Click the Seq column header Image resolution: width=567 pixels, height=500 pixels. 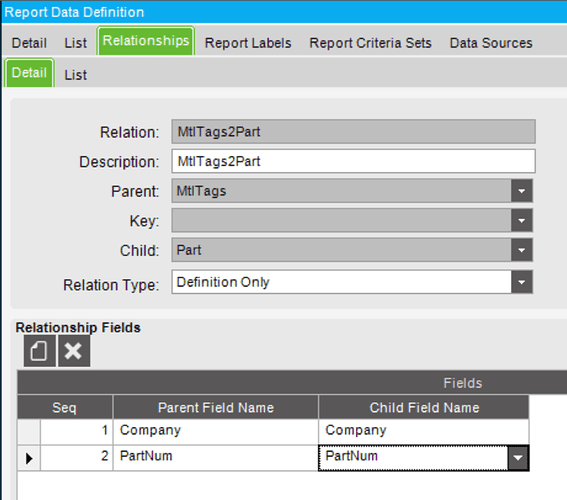click(x=65, y=407)
